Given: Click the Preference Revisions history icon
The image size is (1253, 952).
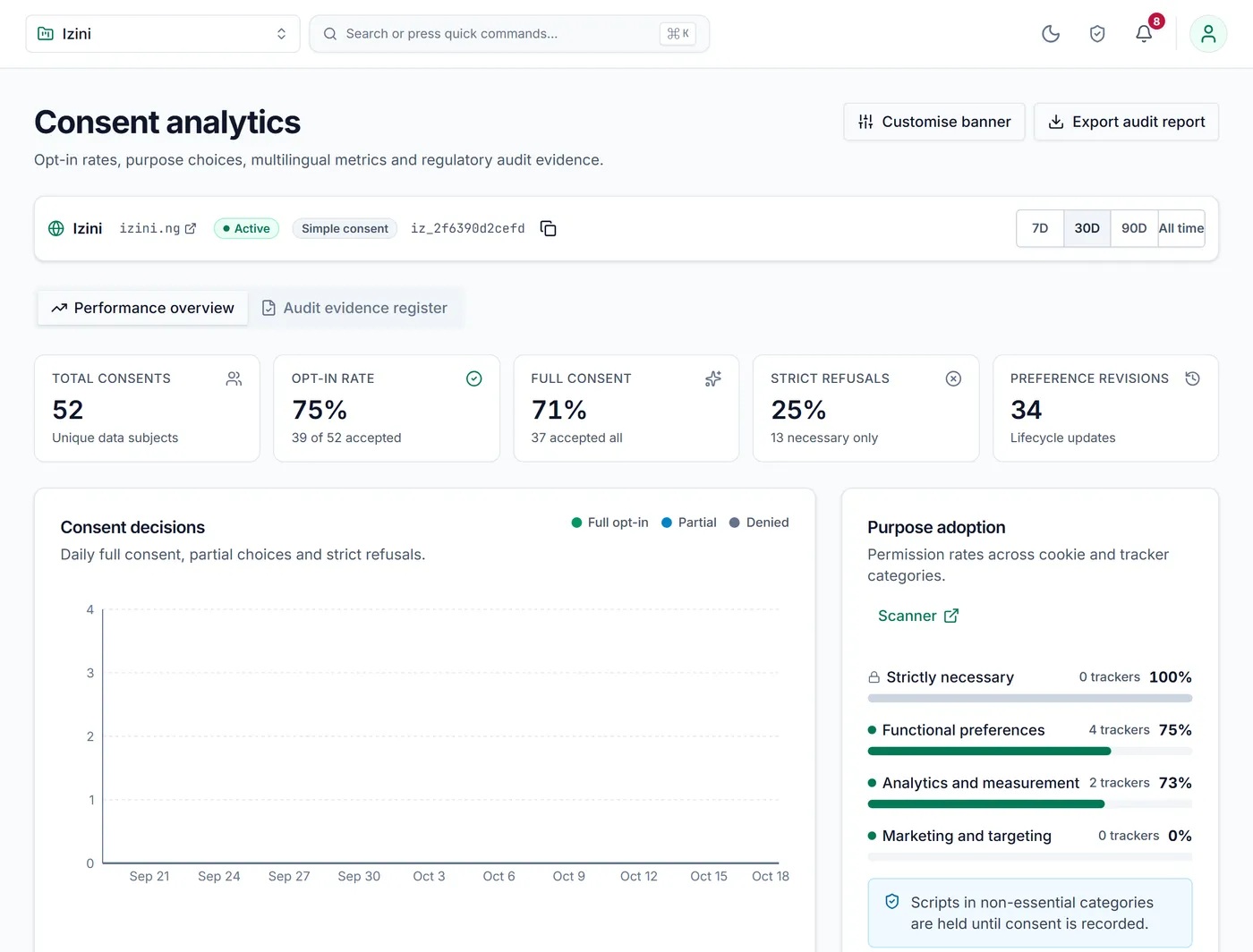Looking at the screenshot, I should click(1193, 378).
